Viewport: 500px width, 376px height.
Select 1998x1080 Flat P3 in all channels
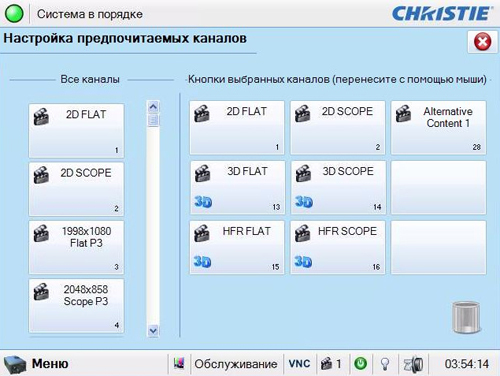click(76, 247)
